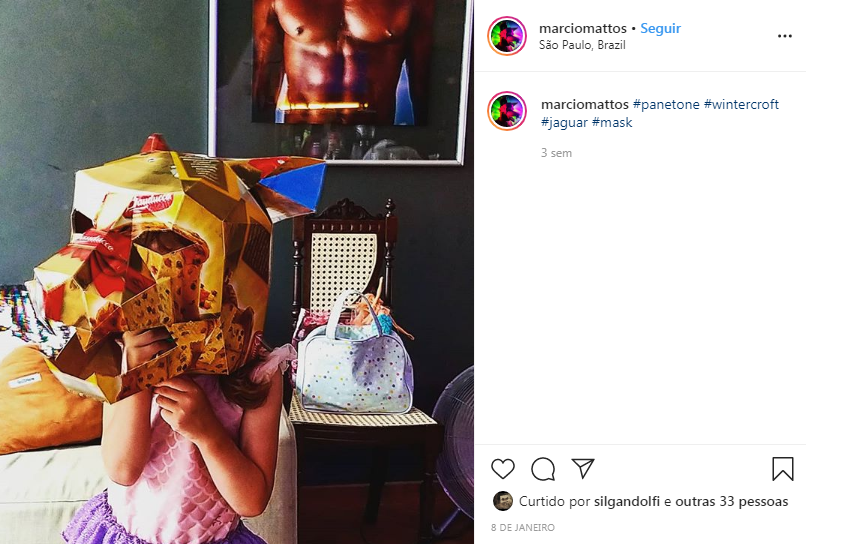Click the 8 DE JANEIRO post date
The height and width of the screenshot is (544, 849).
coord(523,527)
